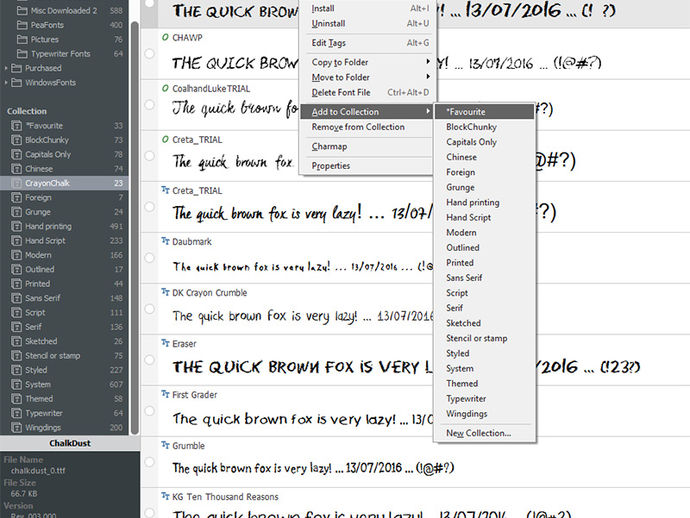Click the Sketched collection icon in sidebar
The height and width of the screenshot is (518, 690).
pyautogui.click(x=16, y=342)
